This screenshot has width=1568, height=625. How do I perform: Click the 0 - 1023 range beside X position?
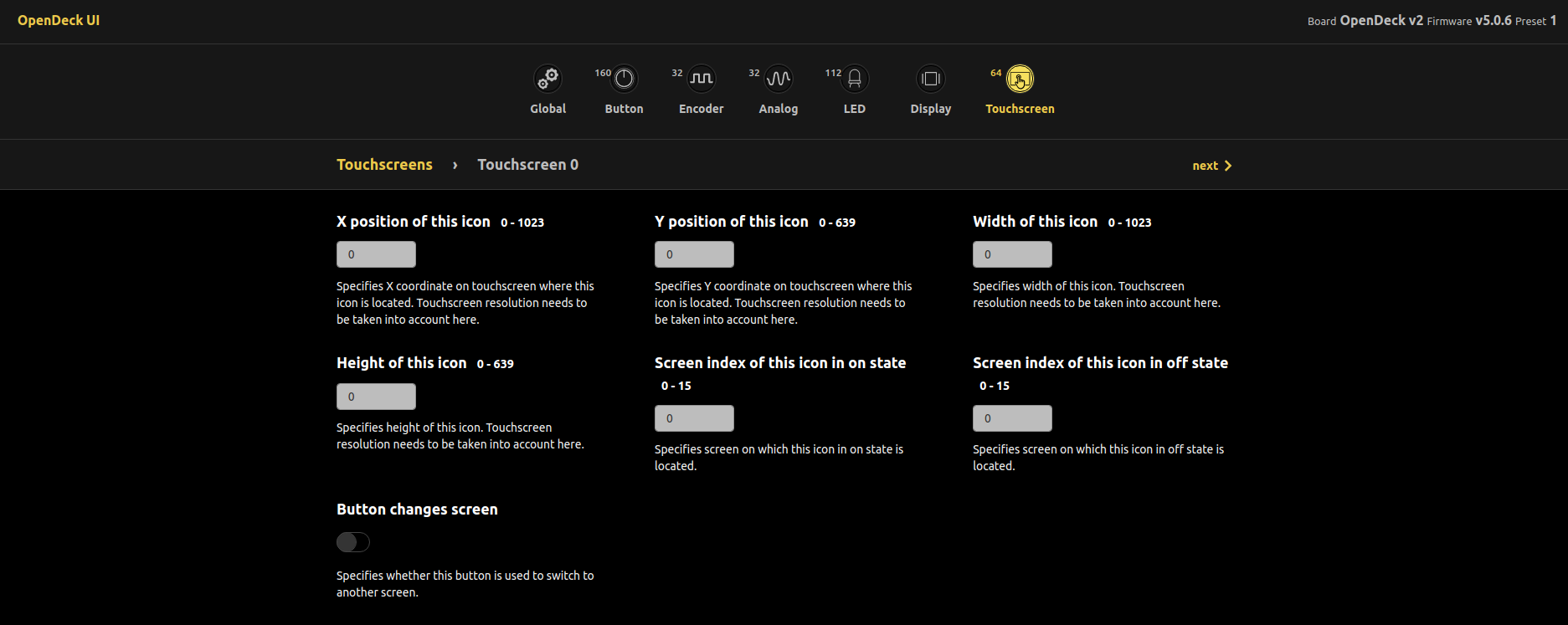[x=522, y=223]
